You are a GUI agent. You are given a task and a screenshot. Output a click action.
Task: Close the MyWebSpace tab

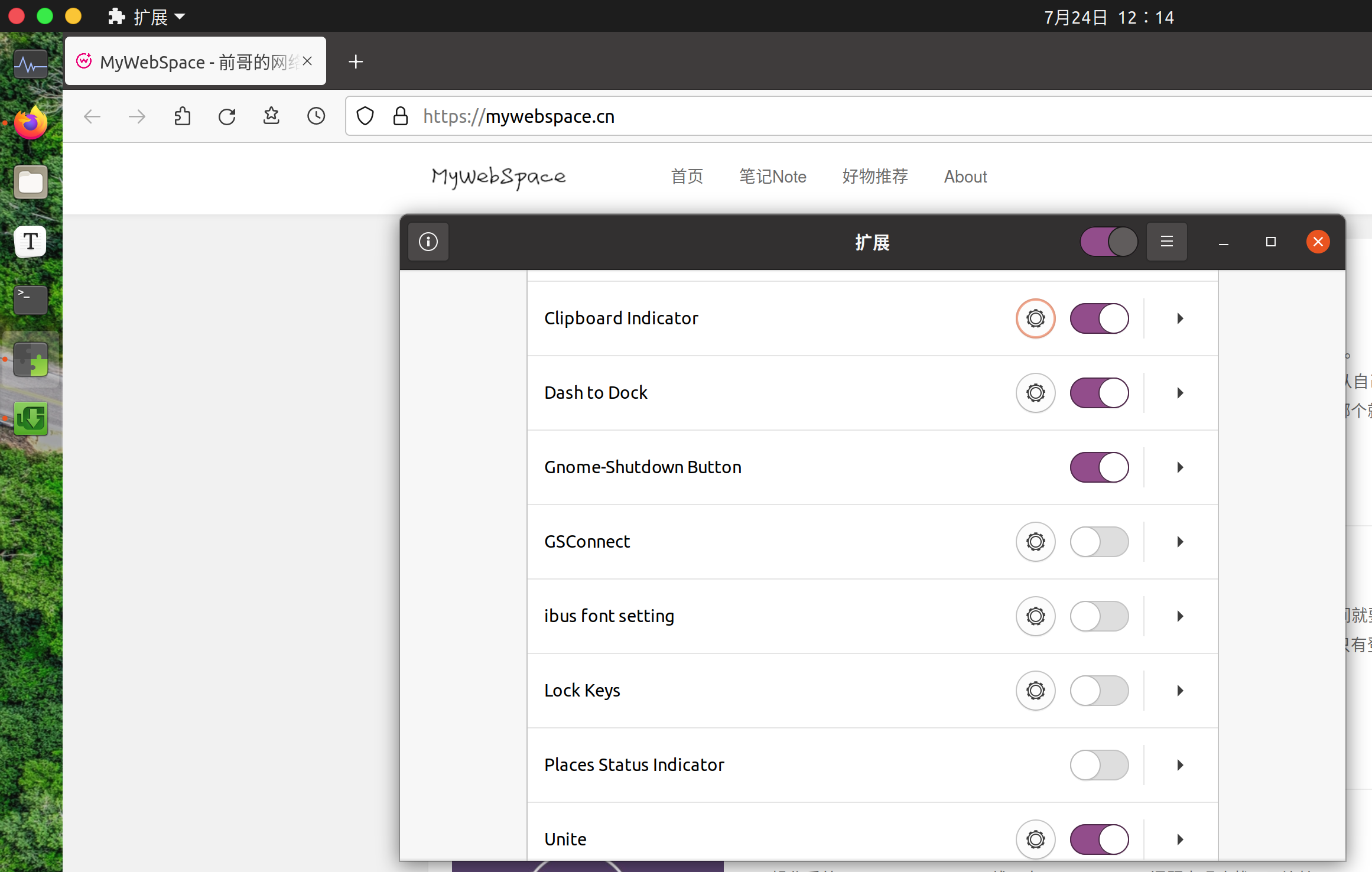[307, 61]
